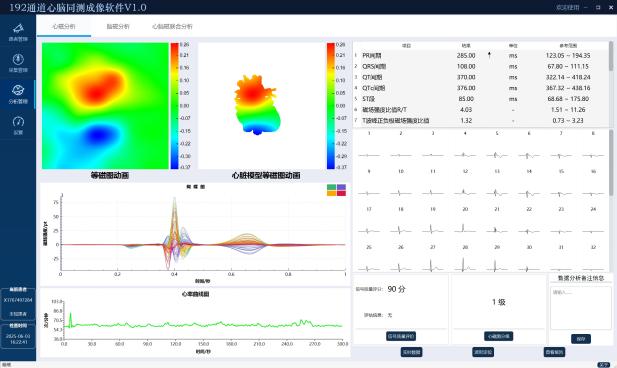Click the color scale bar beside heart model
The width and height of the screenshot is (617, 368).
point(331,106)
